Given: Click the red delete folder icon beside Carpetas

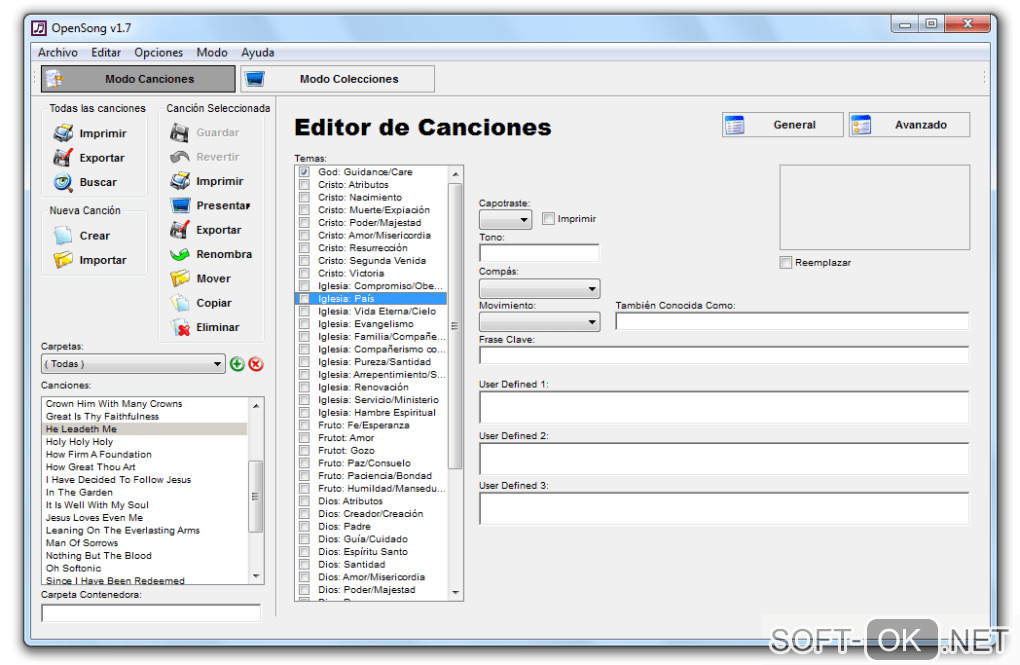Looking at the screenshot, I should tap(256, 364).
